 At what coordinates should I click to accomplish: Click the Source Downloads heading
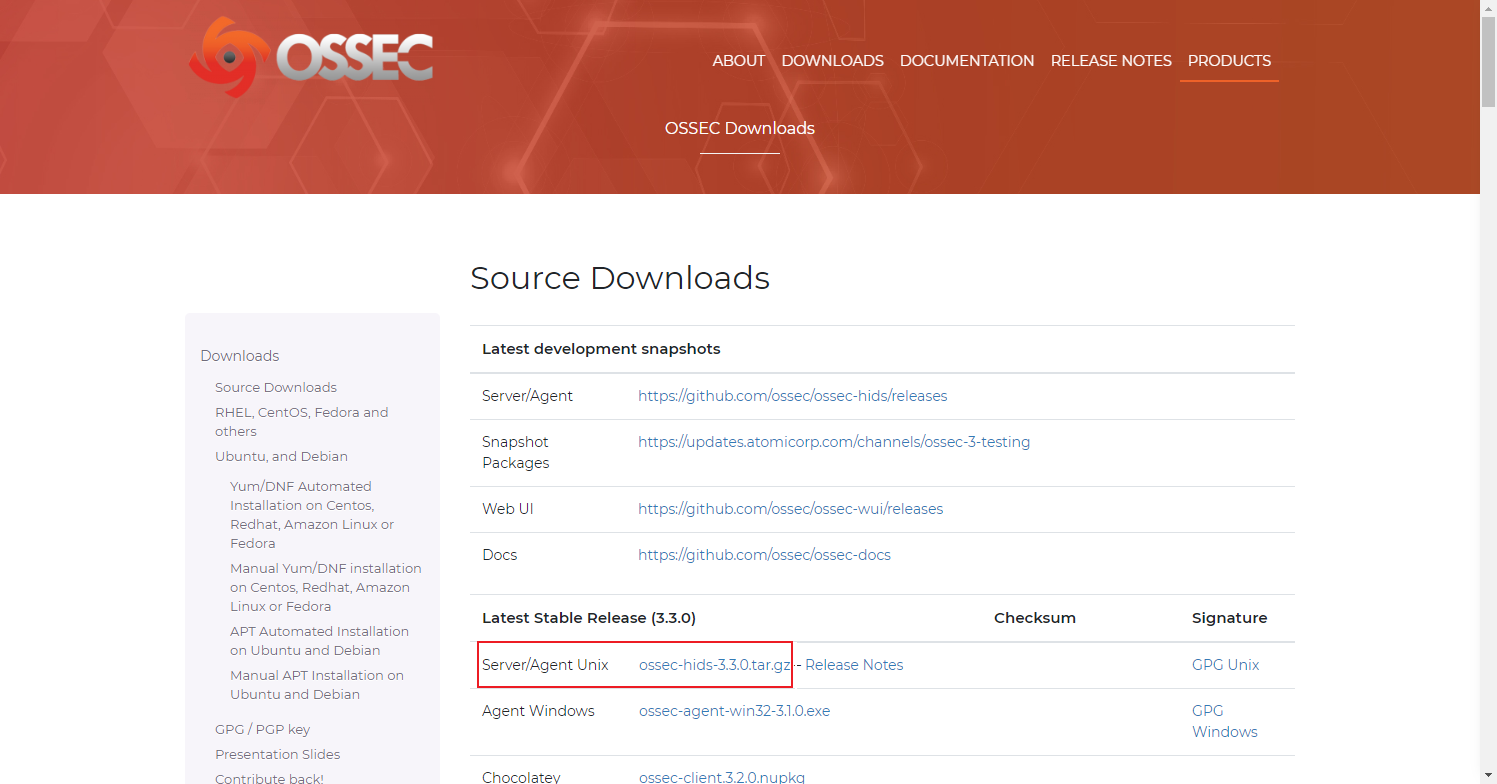point(620,278)
